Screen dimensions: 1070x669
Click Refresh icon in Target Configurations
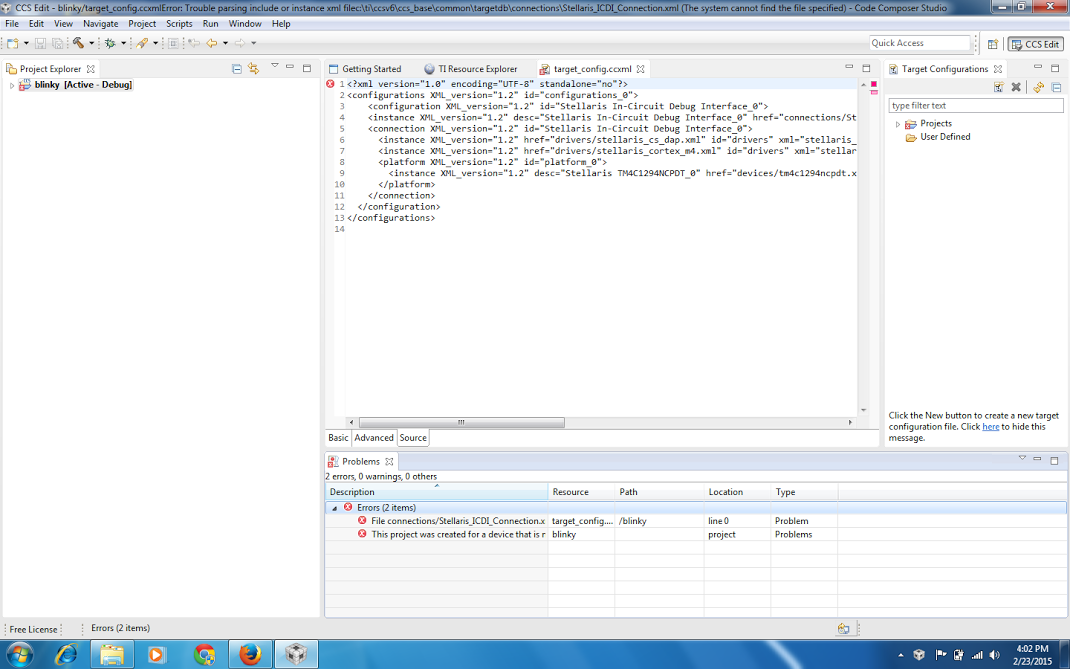click(x=1038, y=87)
